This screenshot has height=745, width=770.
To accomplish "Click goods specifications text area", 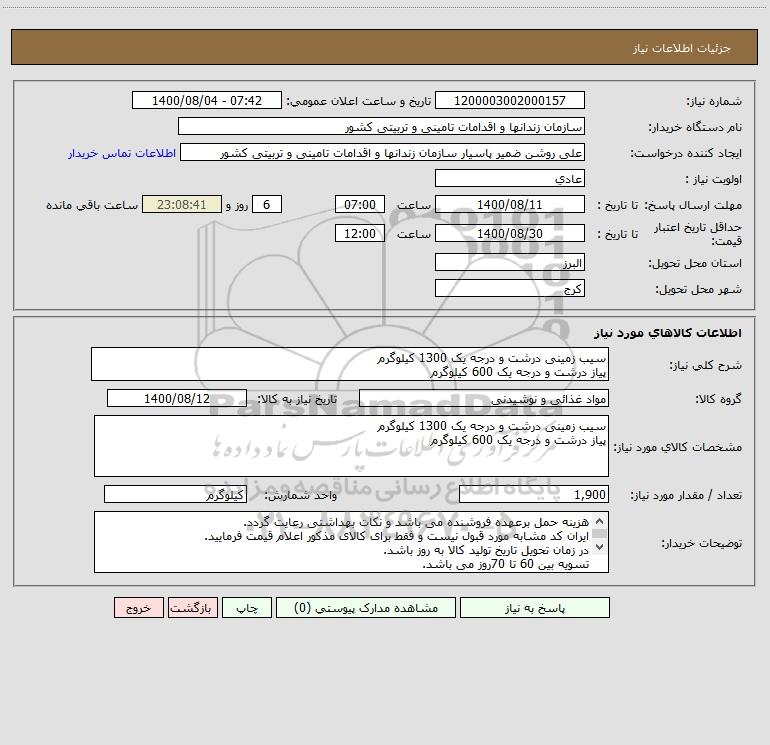I will pos(351,446).
